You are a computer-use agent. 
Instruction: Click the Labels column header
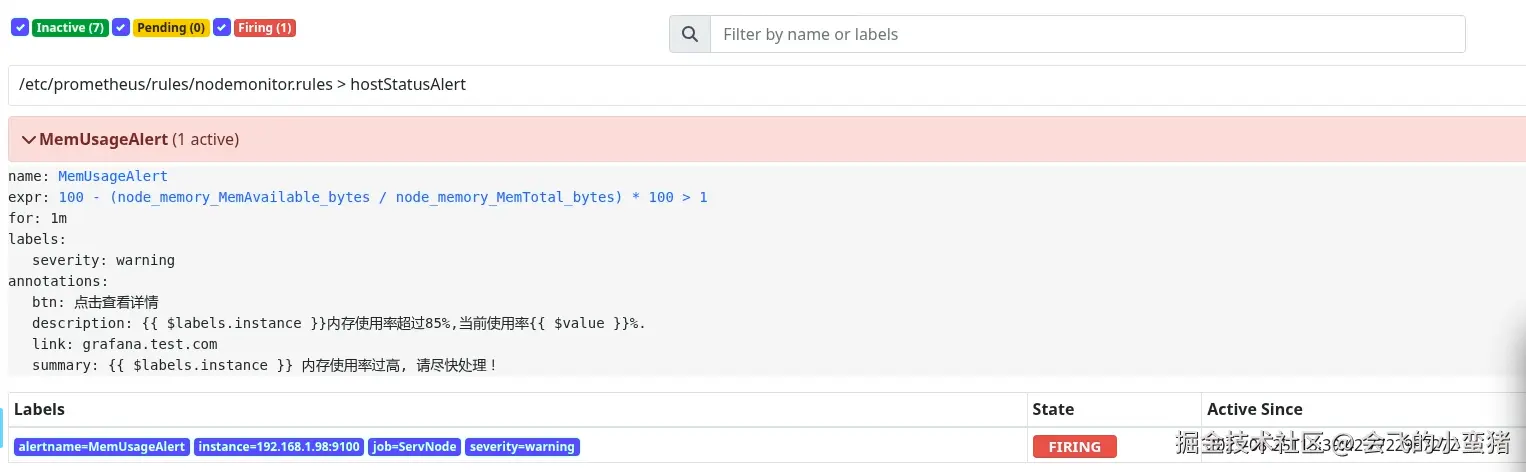(x=40, y=409)
